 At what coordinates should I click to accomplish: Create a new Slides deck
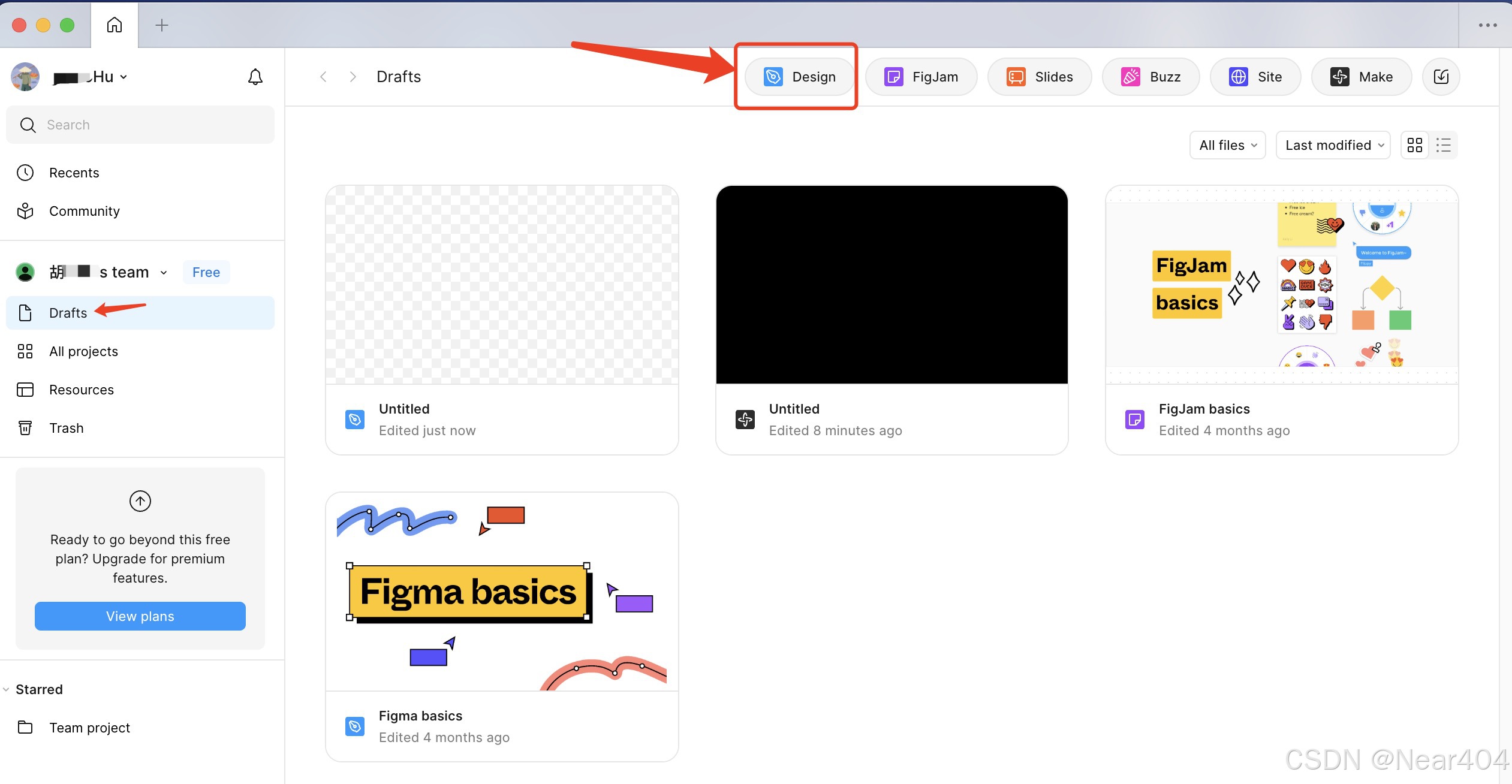click(1039, 77)
